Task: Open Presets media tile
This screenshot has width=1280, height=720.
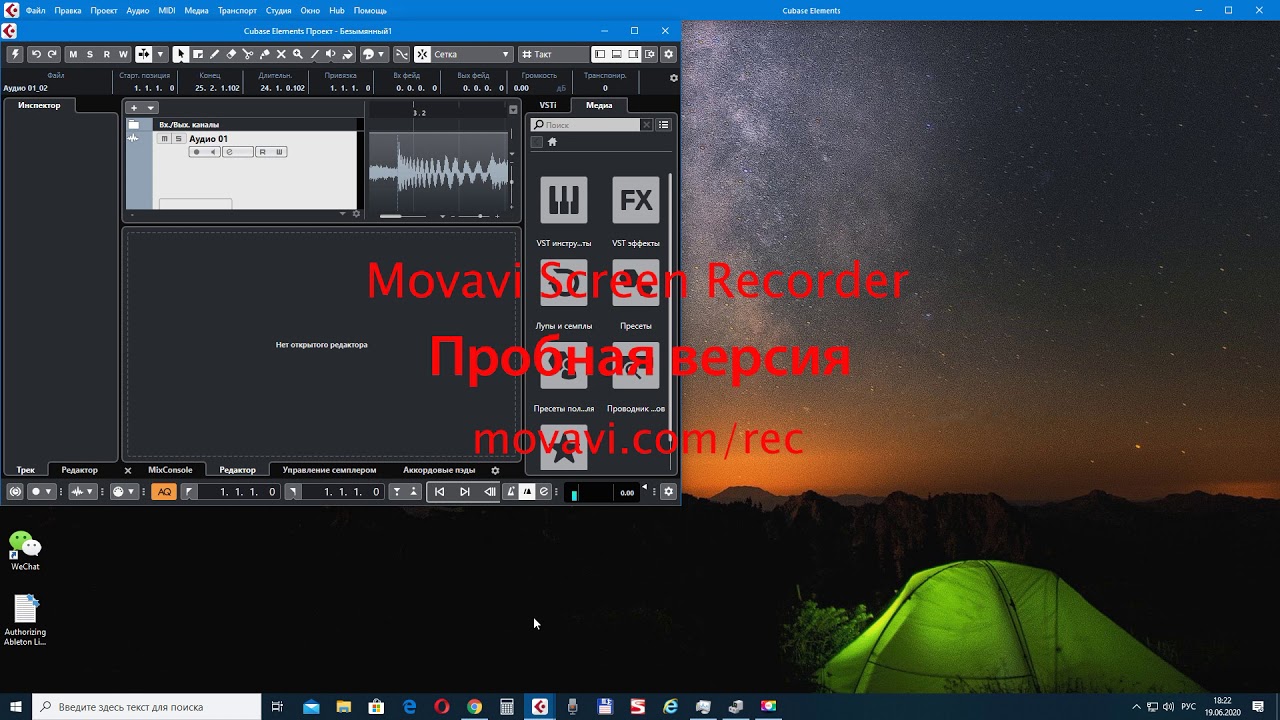Action: (636, 282)
